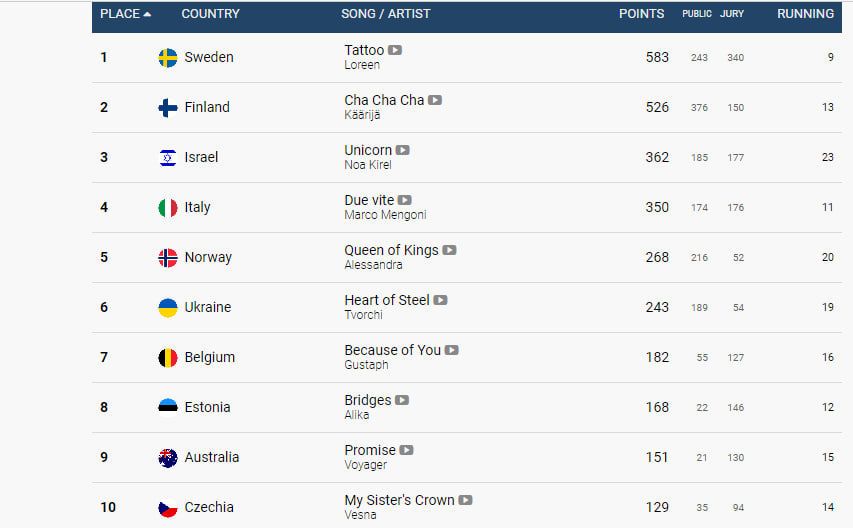Play the video for Tattoo
The width and height of the screenshot is (853, 528).
(395, 50)
